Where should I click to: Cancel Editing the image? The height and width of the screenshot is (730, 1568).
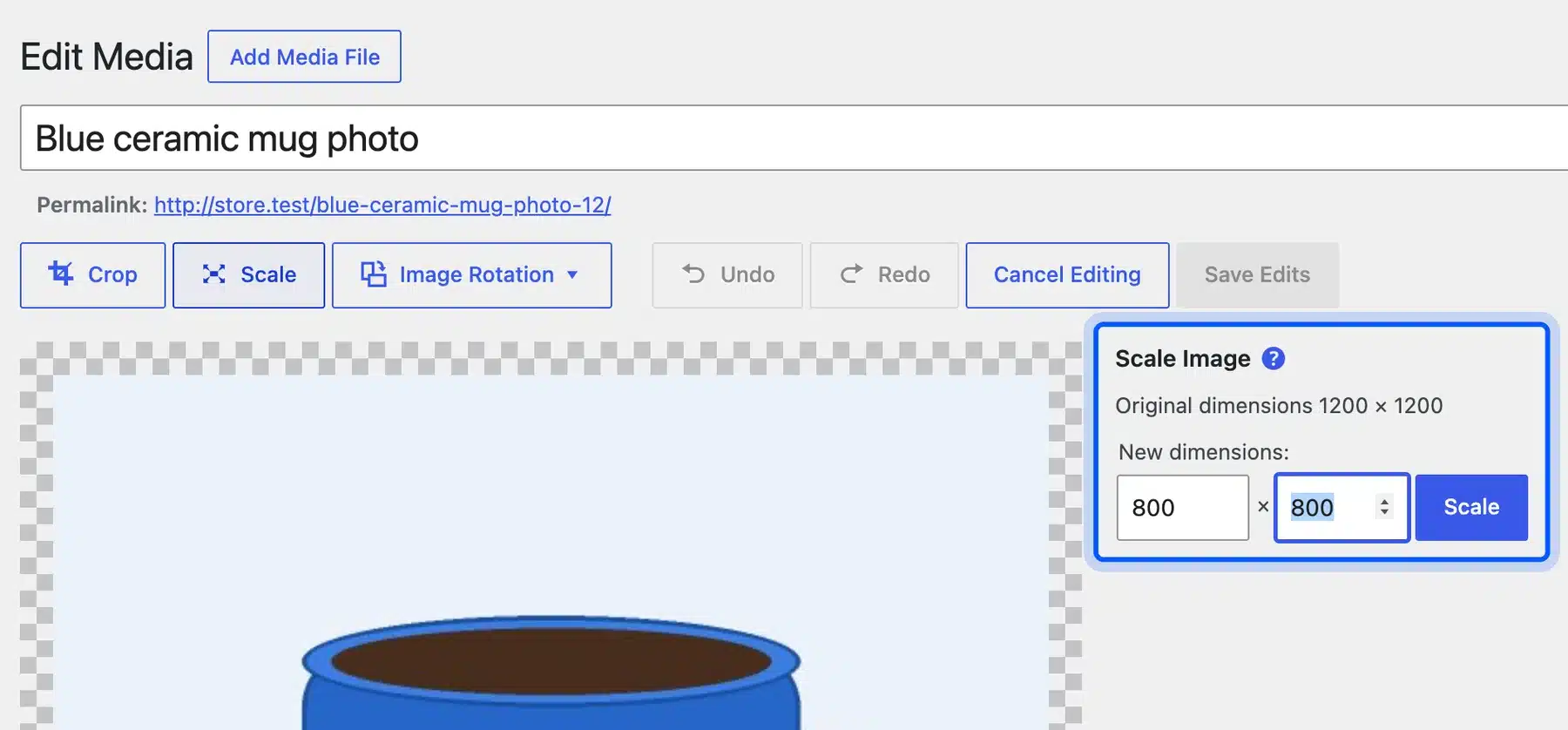(1067, 275)
